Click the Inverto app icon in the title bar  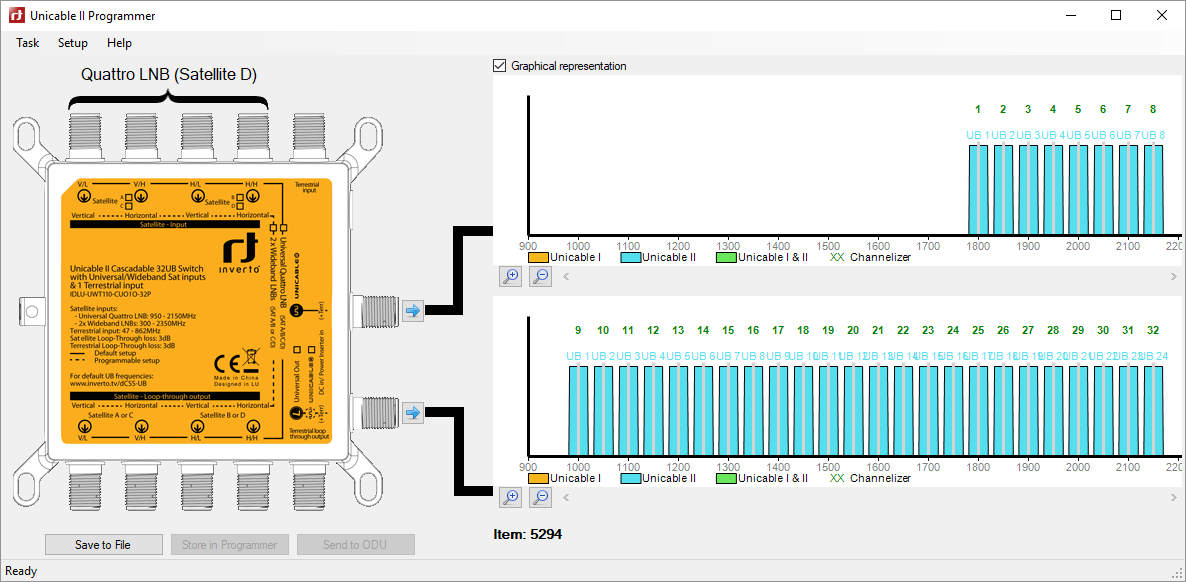[x=16, y=16]
